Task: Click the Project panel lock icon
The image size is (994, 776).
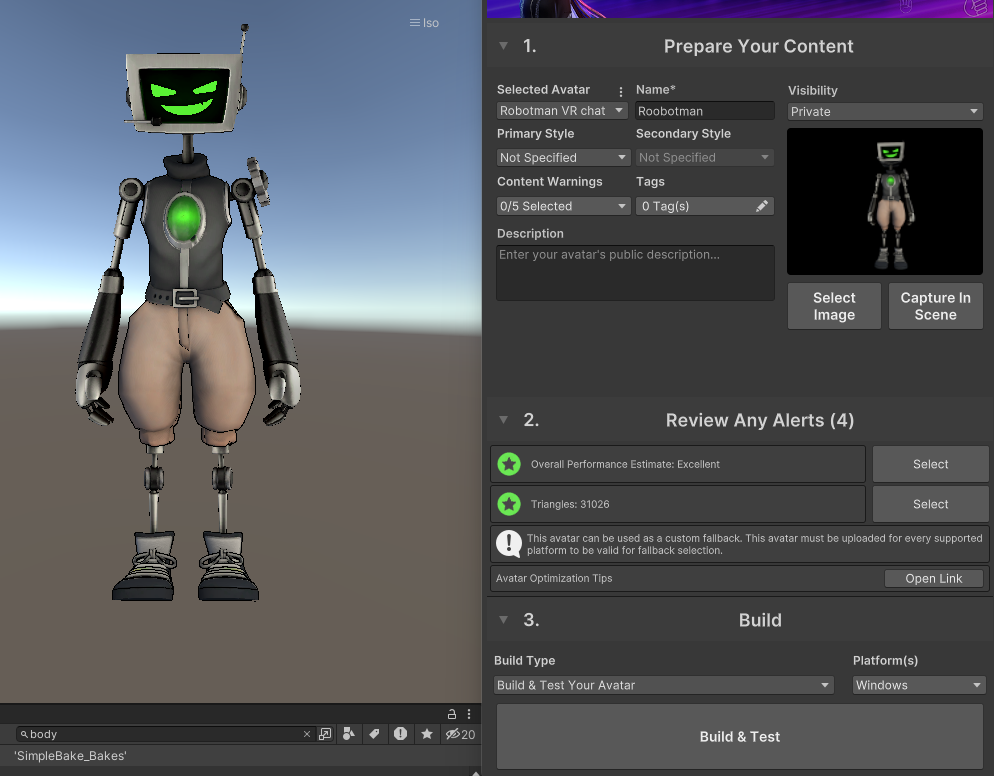Action: (x=452, y=714)
